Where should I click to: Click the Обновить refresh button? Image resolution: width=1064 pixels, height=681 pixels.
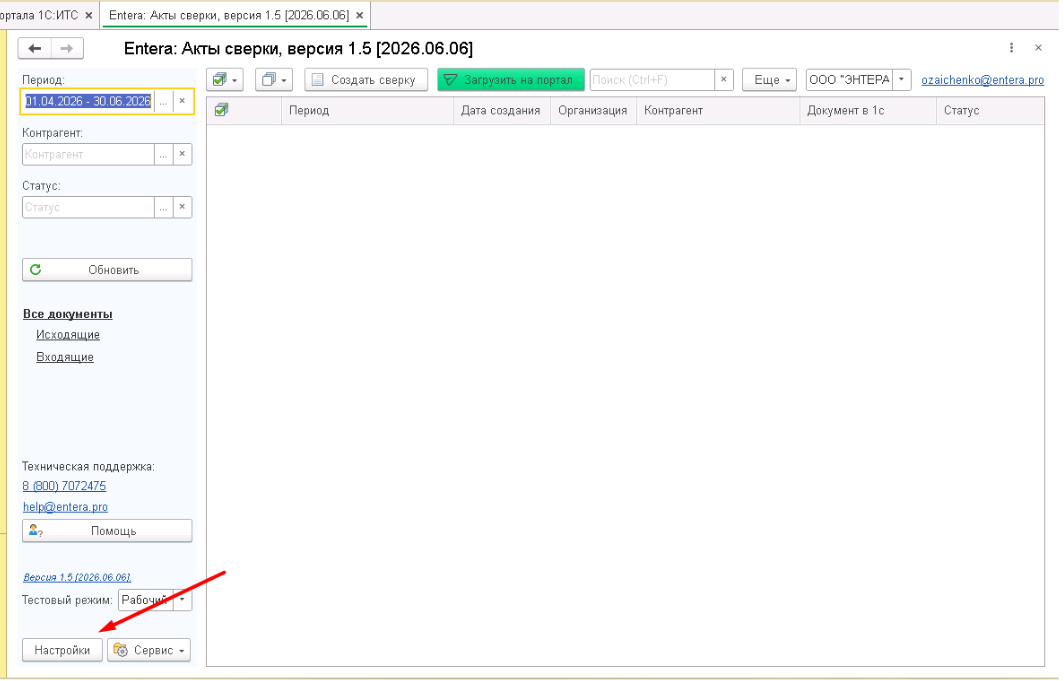[107, 269]
